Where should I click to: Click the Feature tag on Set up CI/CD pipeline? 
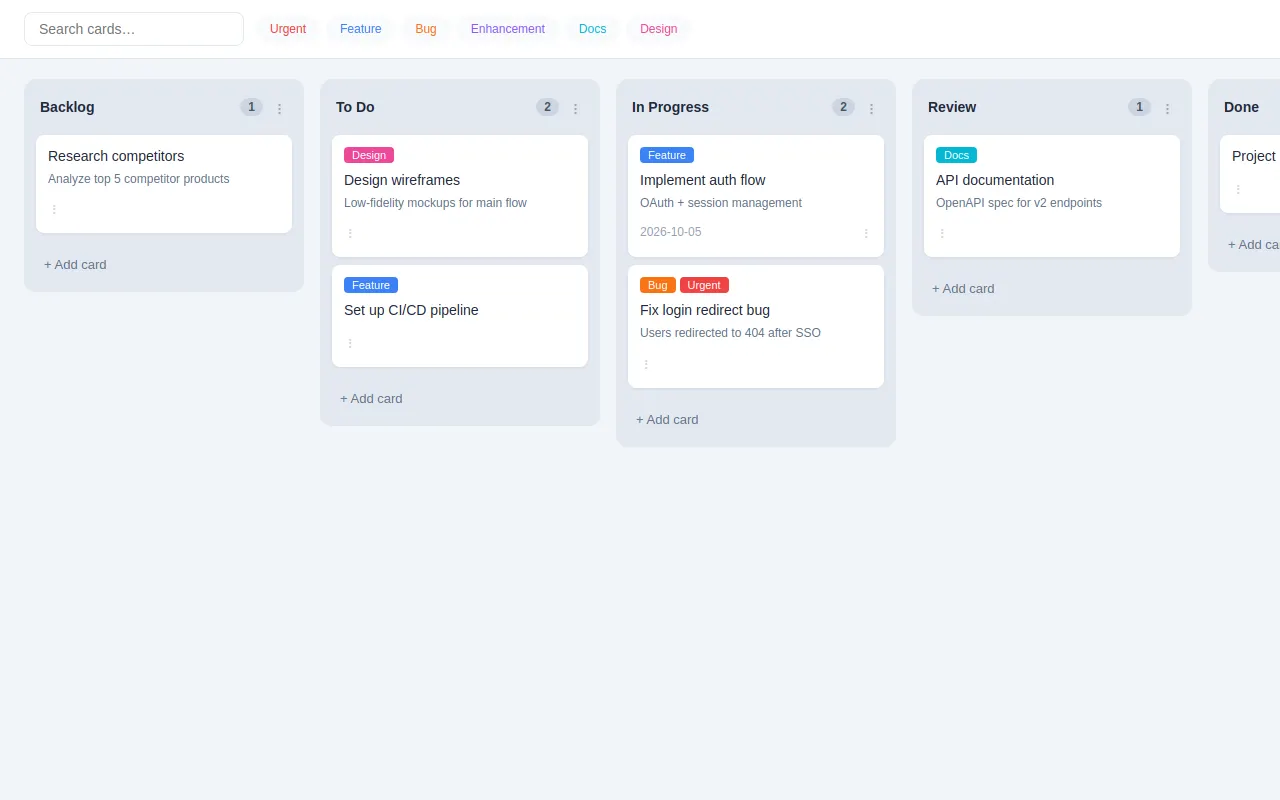(x=371, y=285)
